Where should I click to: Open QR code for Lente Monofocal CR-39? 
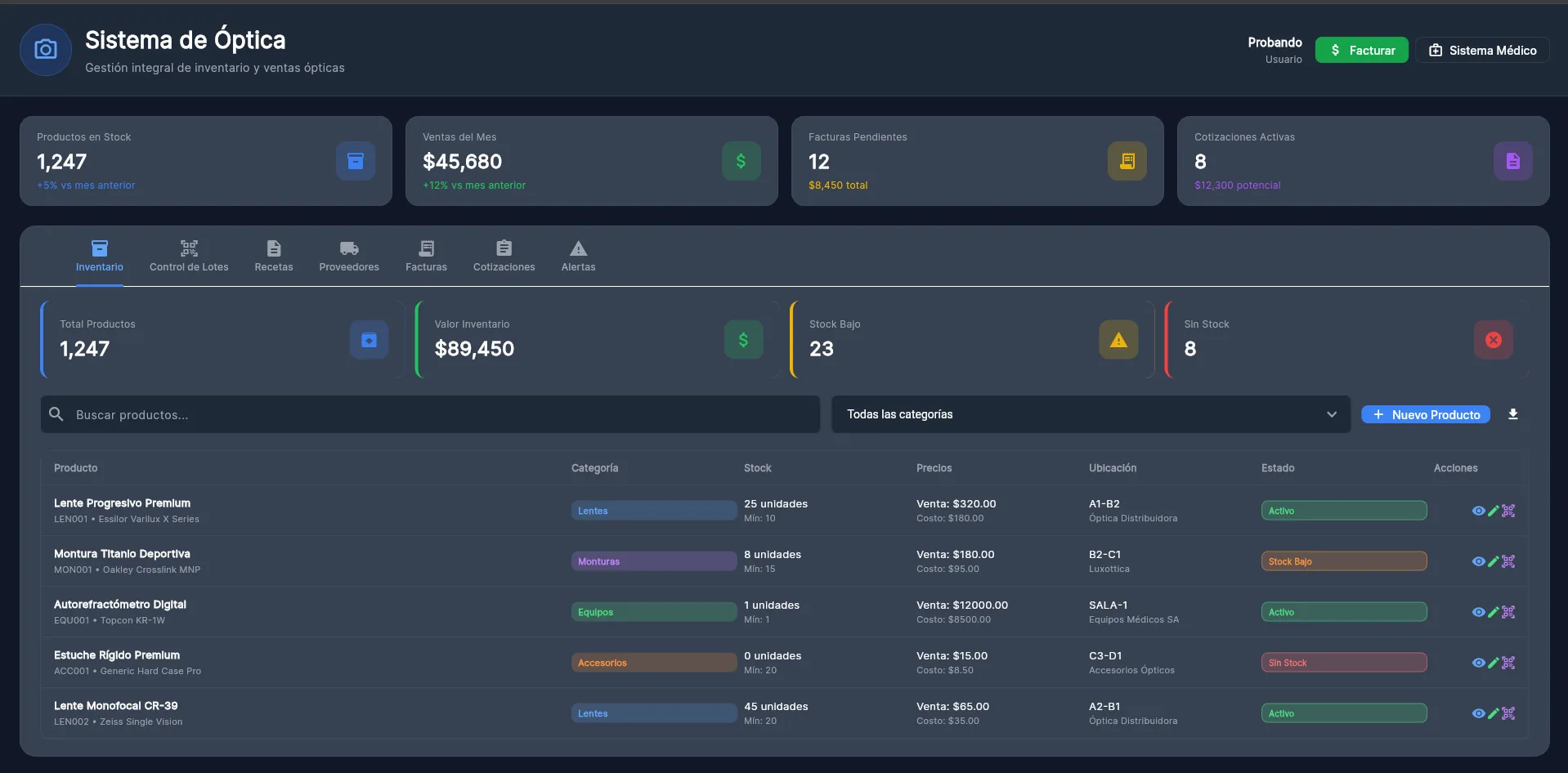tap(1508, 713)
